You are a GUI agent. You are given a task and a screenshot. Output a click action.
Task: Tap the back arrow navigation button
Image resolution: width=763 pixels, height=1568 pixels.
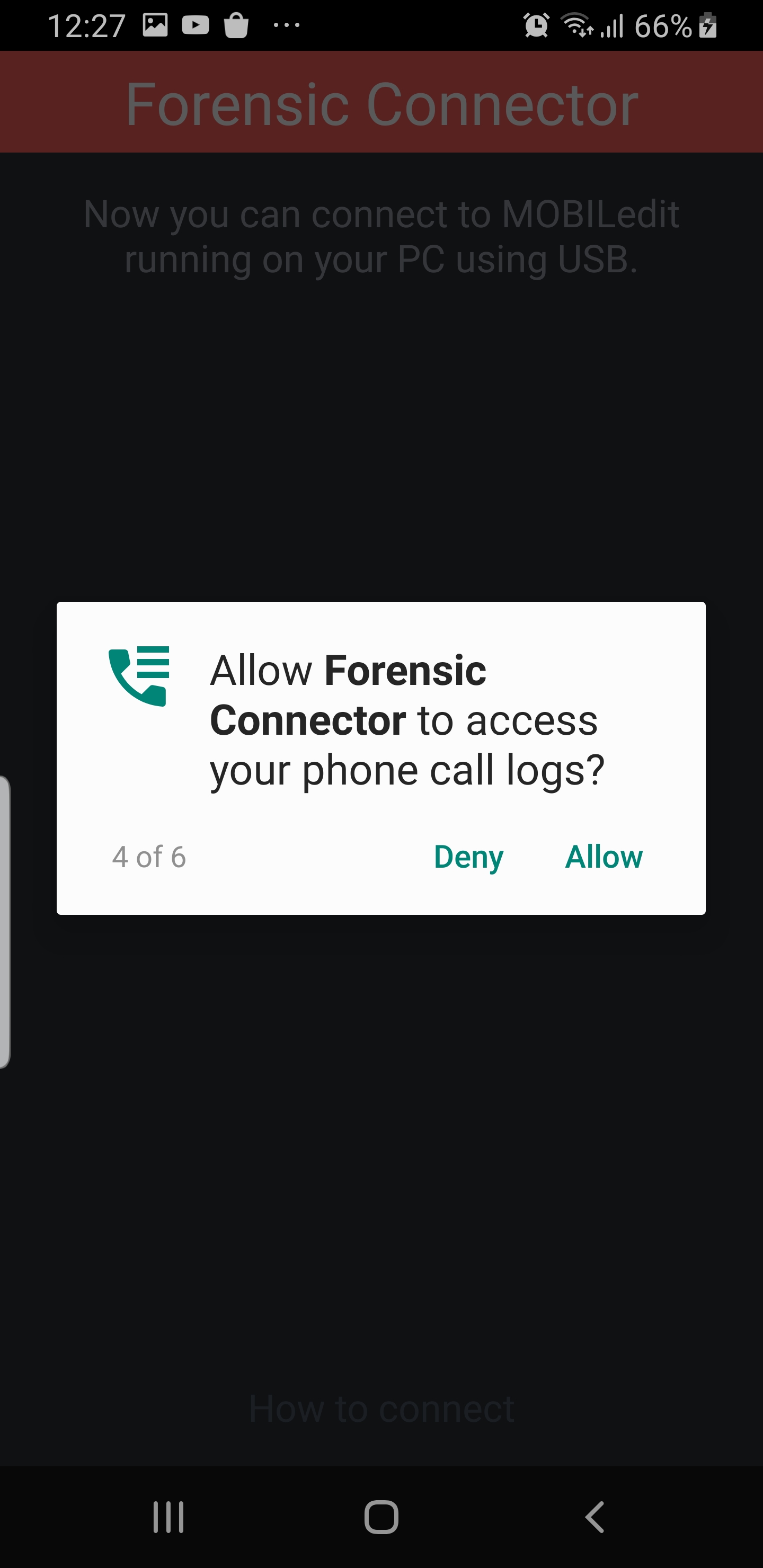(595, 1516)
